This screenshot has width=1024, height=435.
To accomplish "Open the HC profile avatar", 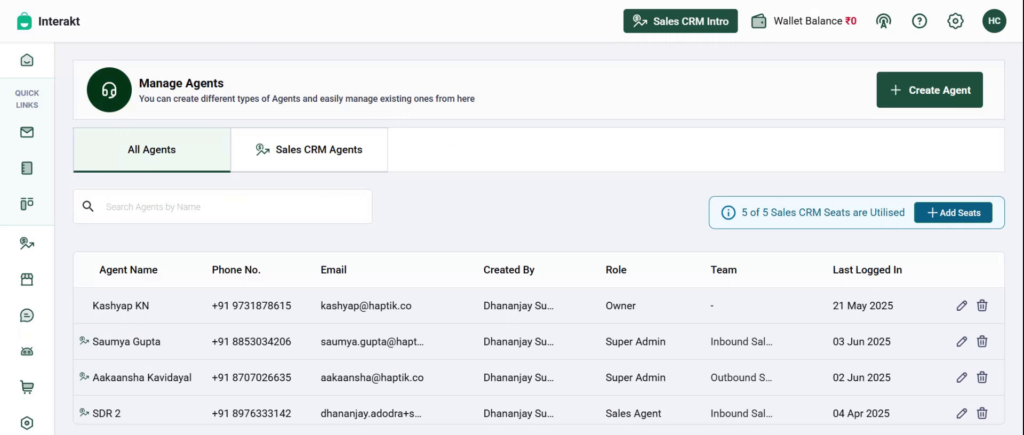I will (994, 21).
